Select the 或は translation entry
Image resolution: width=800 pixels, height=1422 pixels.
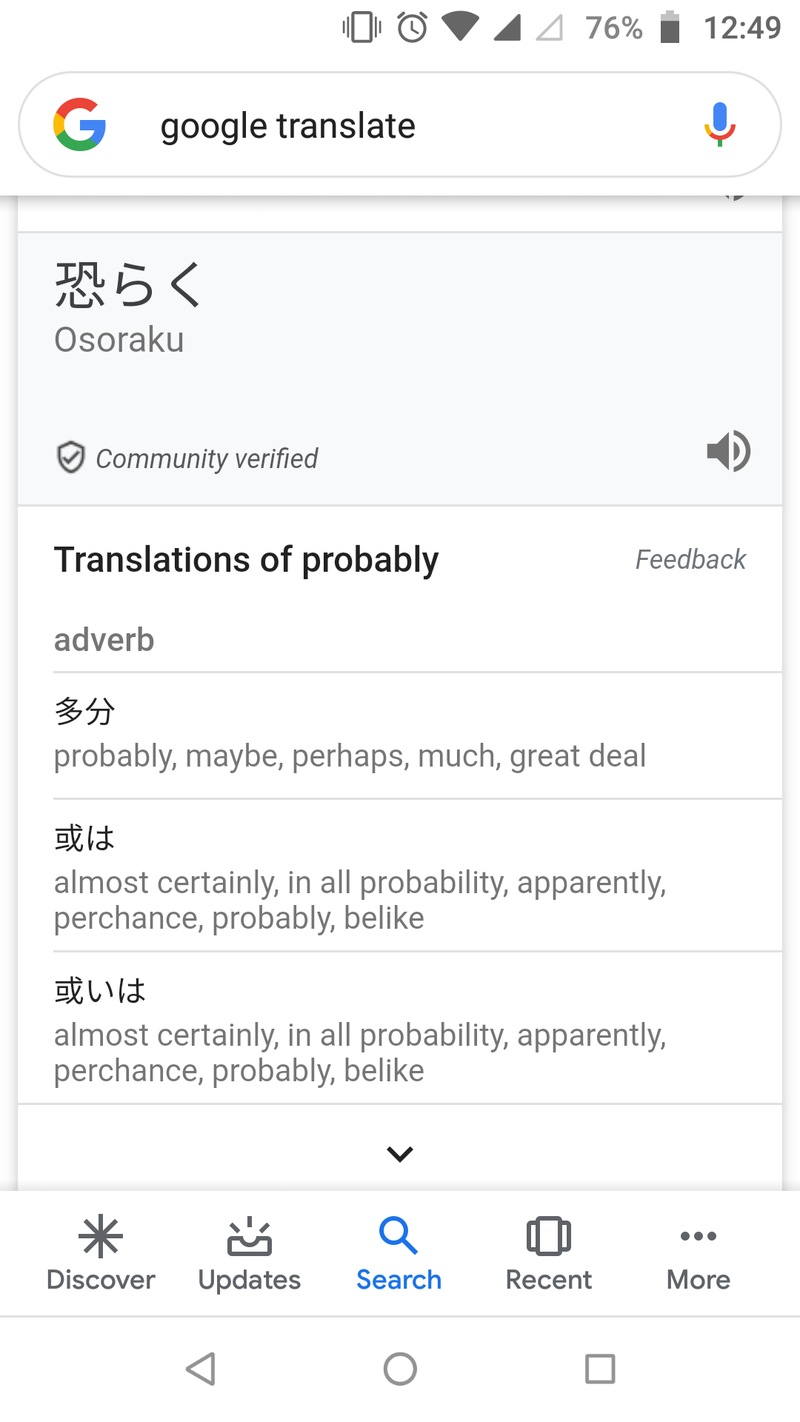360,875
